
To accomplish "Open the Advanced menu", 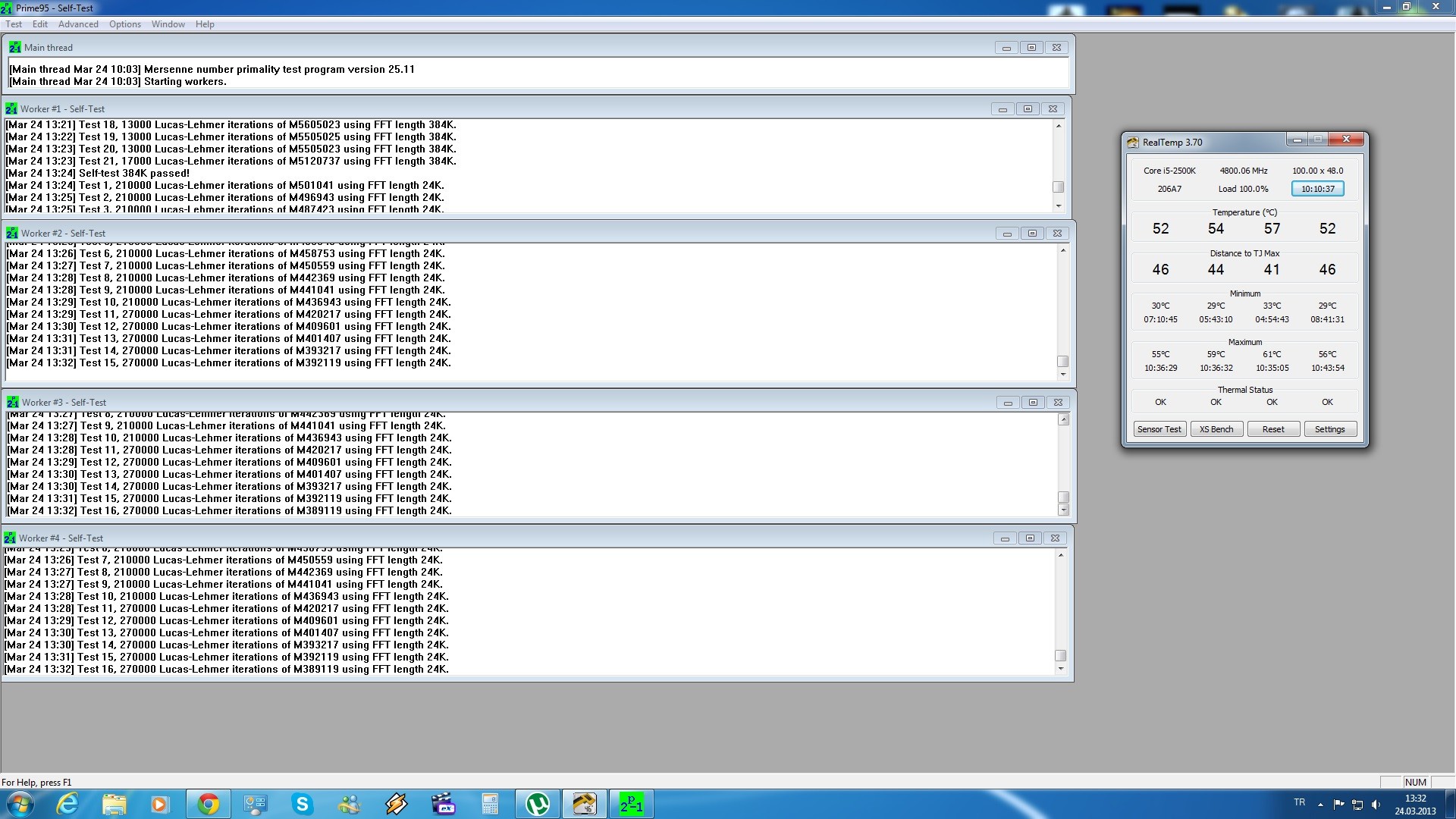I will pyautogui.click(x=78, y=24).
